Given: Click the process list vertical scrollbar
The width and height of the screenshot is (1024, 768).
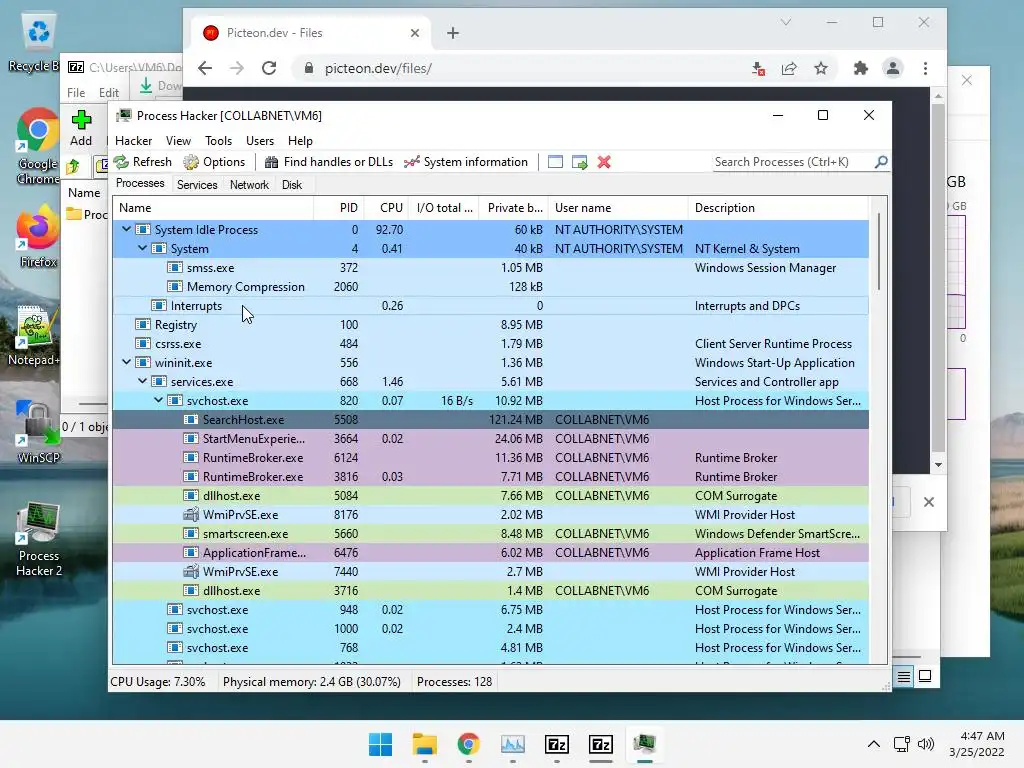Looking at the screenshot, I should pos(878,251).
